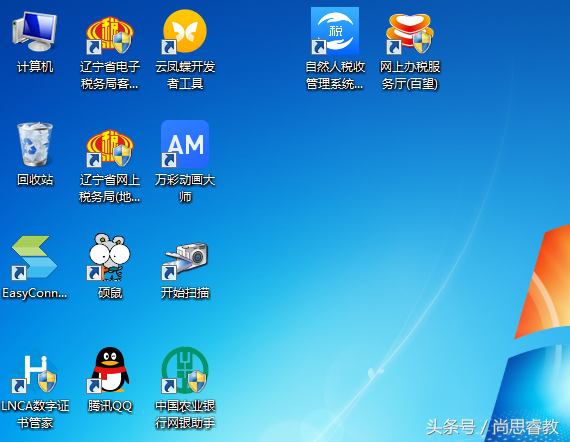The image size is (570, 442).
Task: Click the 辽宁省电子税务局客户端 shortcut icon
Action: (110, 34)
